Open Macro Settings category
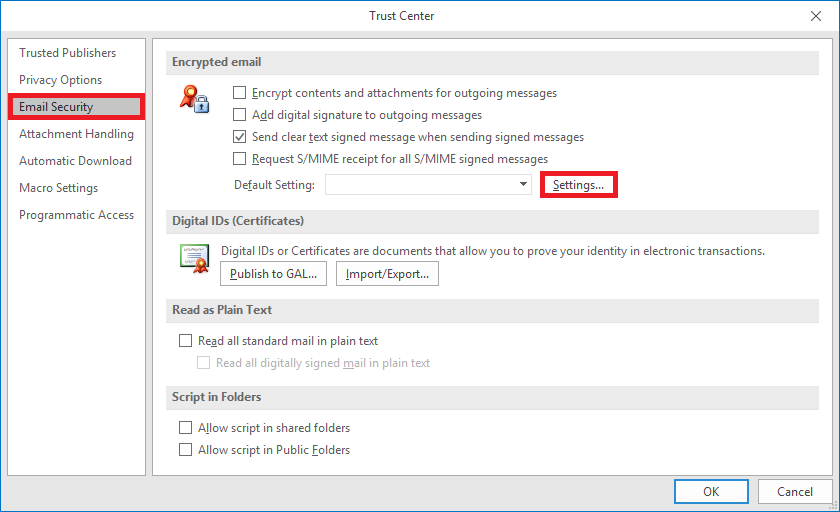840x512 pixels. 58,188
